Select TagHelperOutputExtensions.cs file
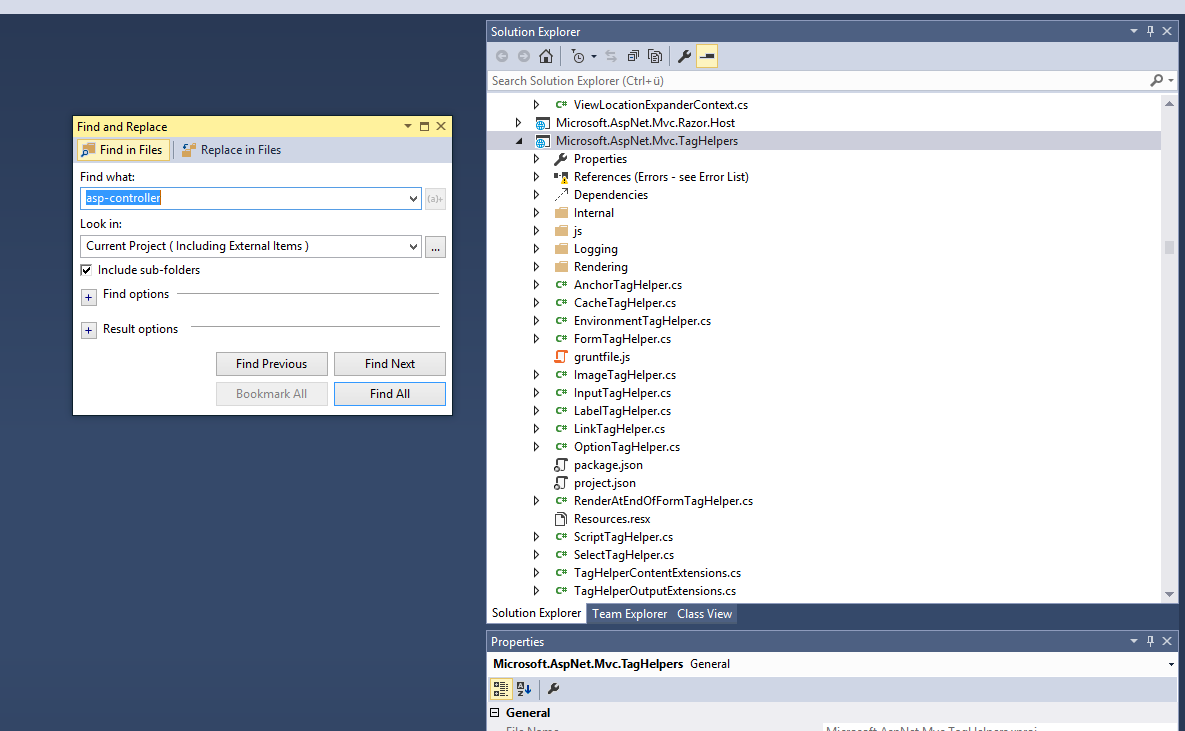 click(x=654, y=591)
